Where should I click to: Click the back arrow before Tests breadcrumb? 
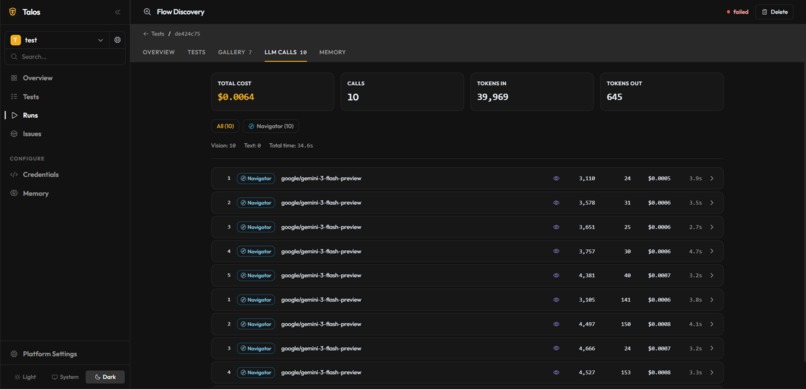pyautogui.click(x=145, y=34)
